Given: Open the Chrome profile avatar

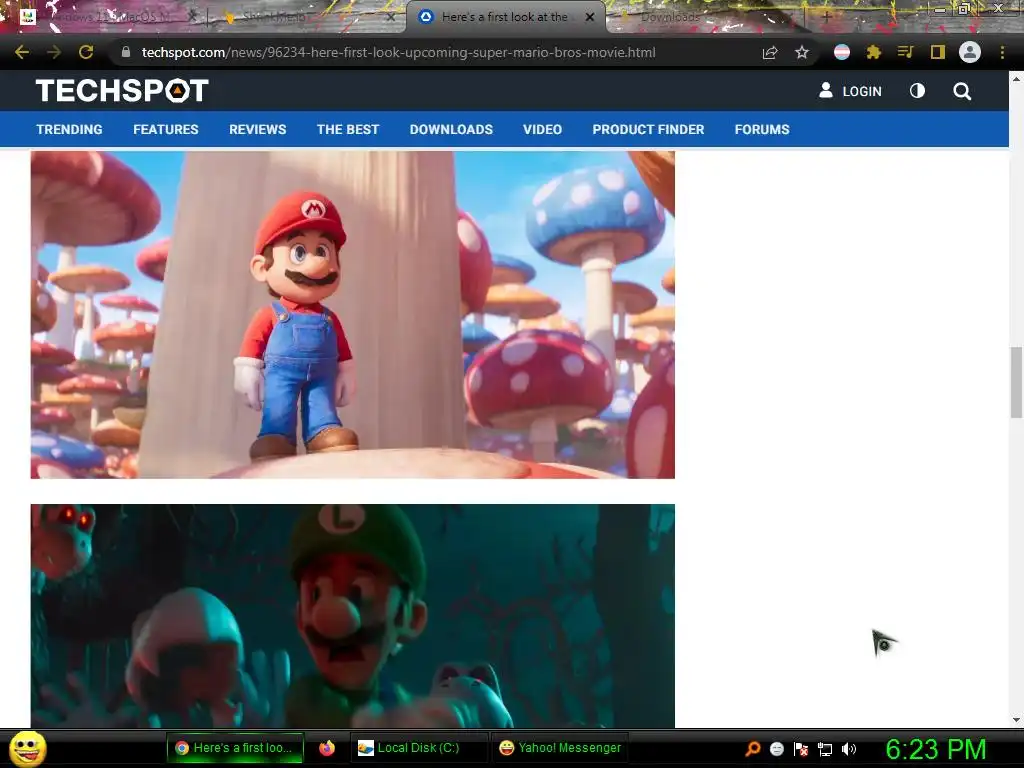Looking at the screenshot, I should [970, 52].
